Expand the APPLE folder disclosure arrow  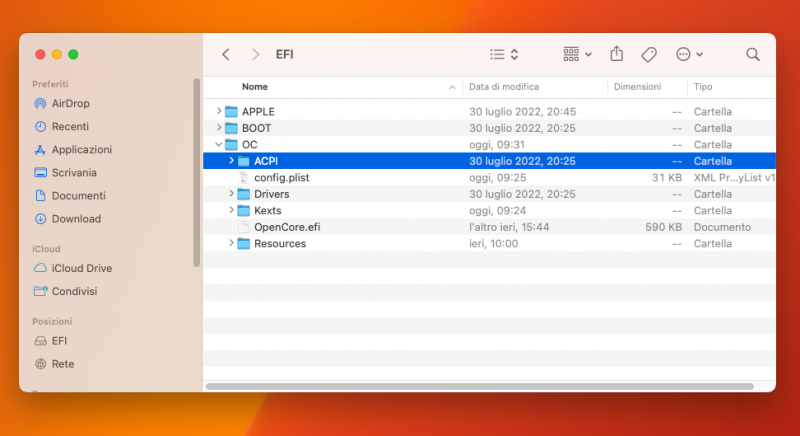coord(219,111)
